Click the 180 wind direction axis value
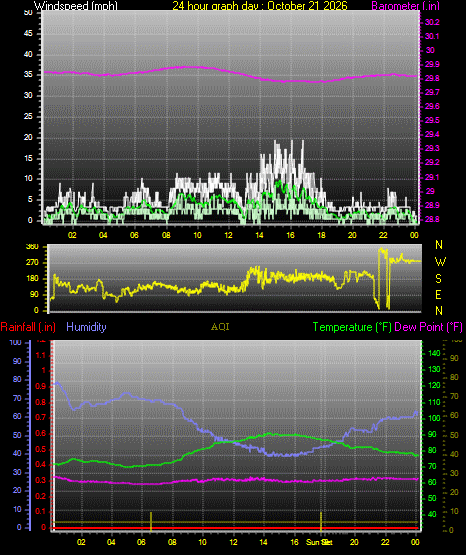This screenshot has height=555, width=466. [x=32, y=279]
